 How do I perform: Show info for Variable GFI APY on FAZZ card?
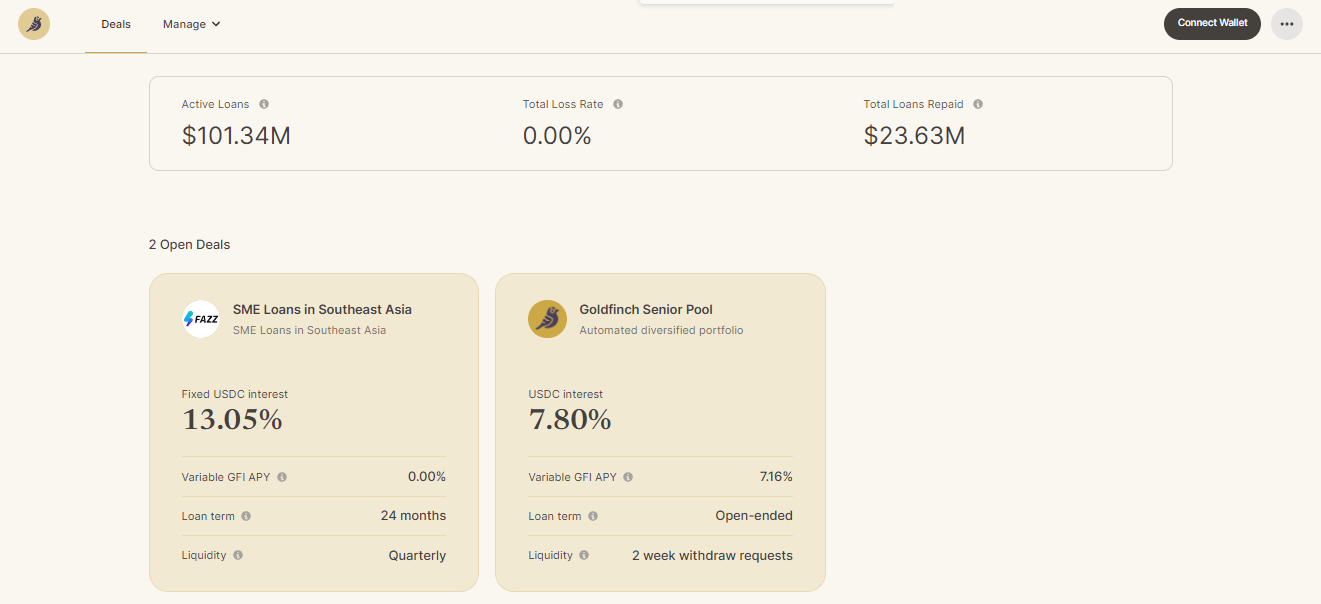[282, 477]
